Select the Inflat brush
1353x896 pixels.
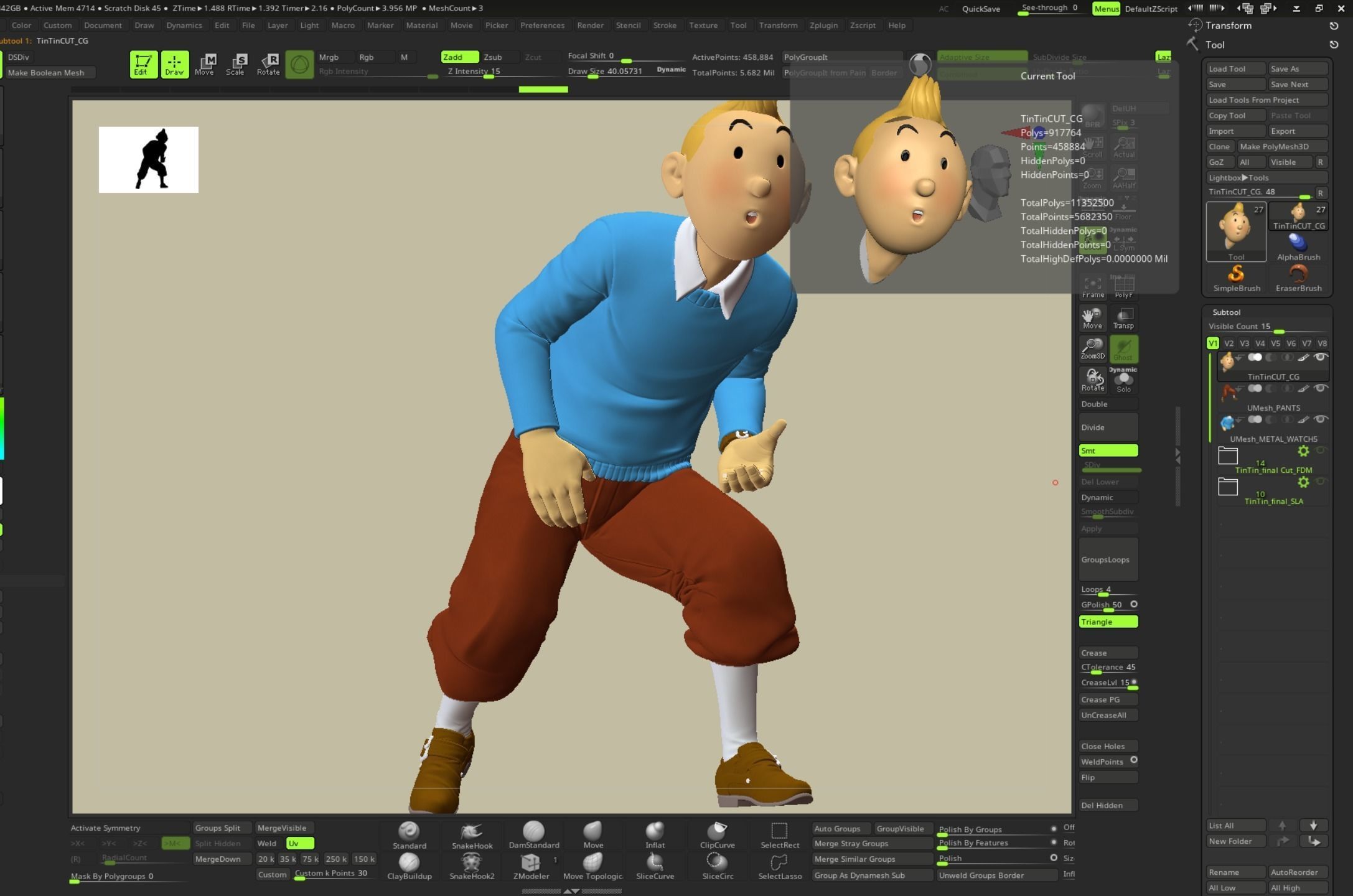tap(655, 835)
